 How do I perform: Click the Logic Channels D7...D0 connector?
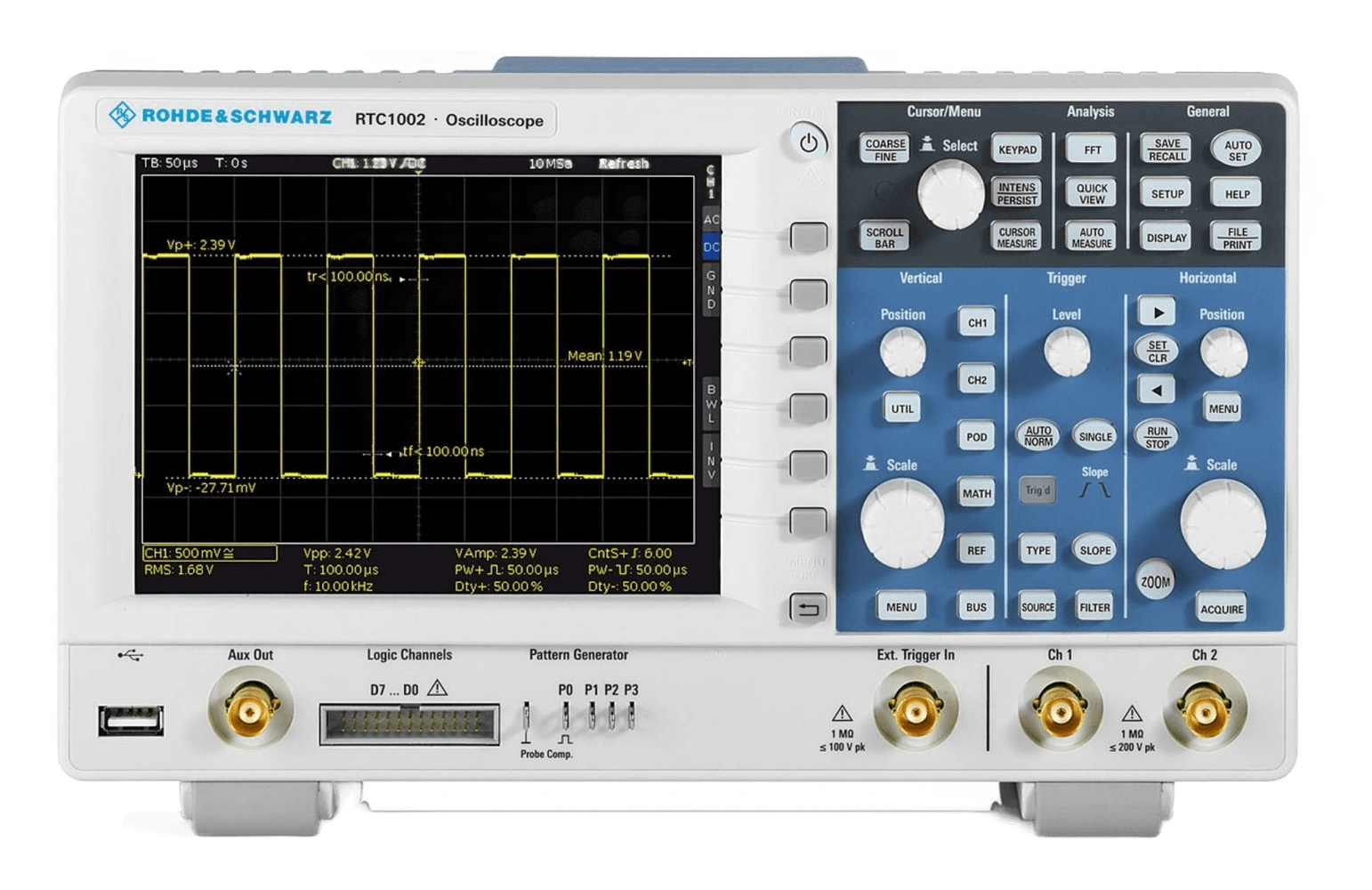409,724
